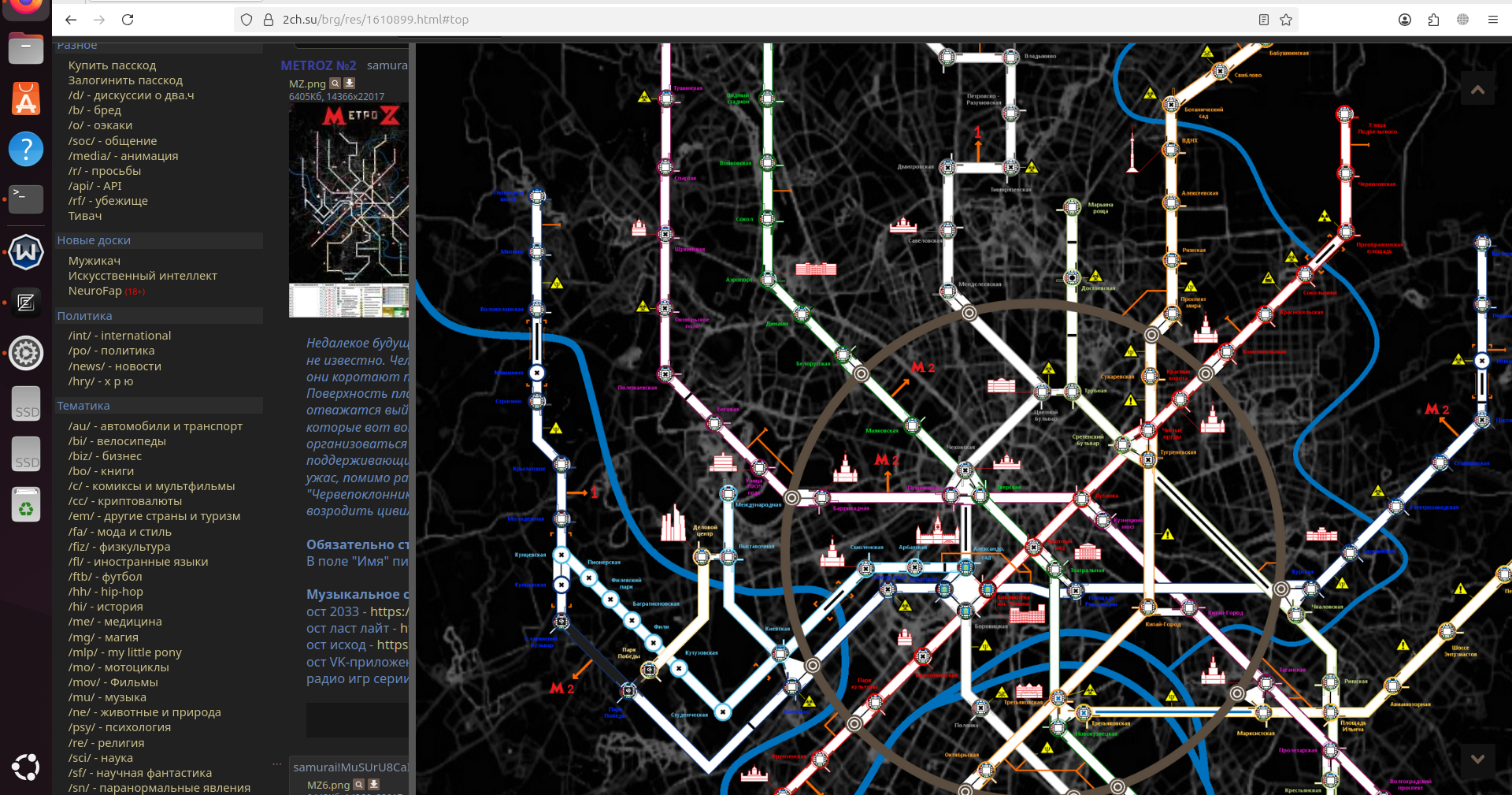This screenshot has width=1512, height=795.
Task: Open the /bo/ - книги board
Action: click(x=101, y=471)
